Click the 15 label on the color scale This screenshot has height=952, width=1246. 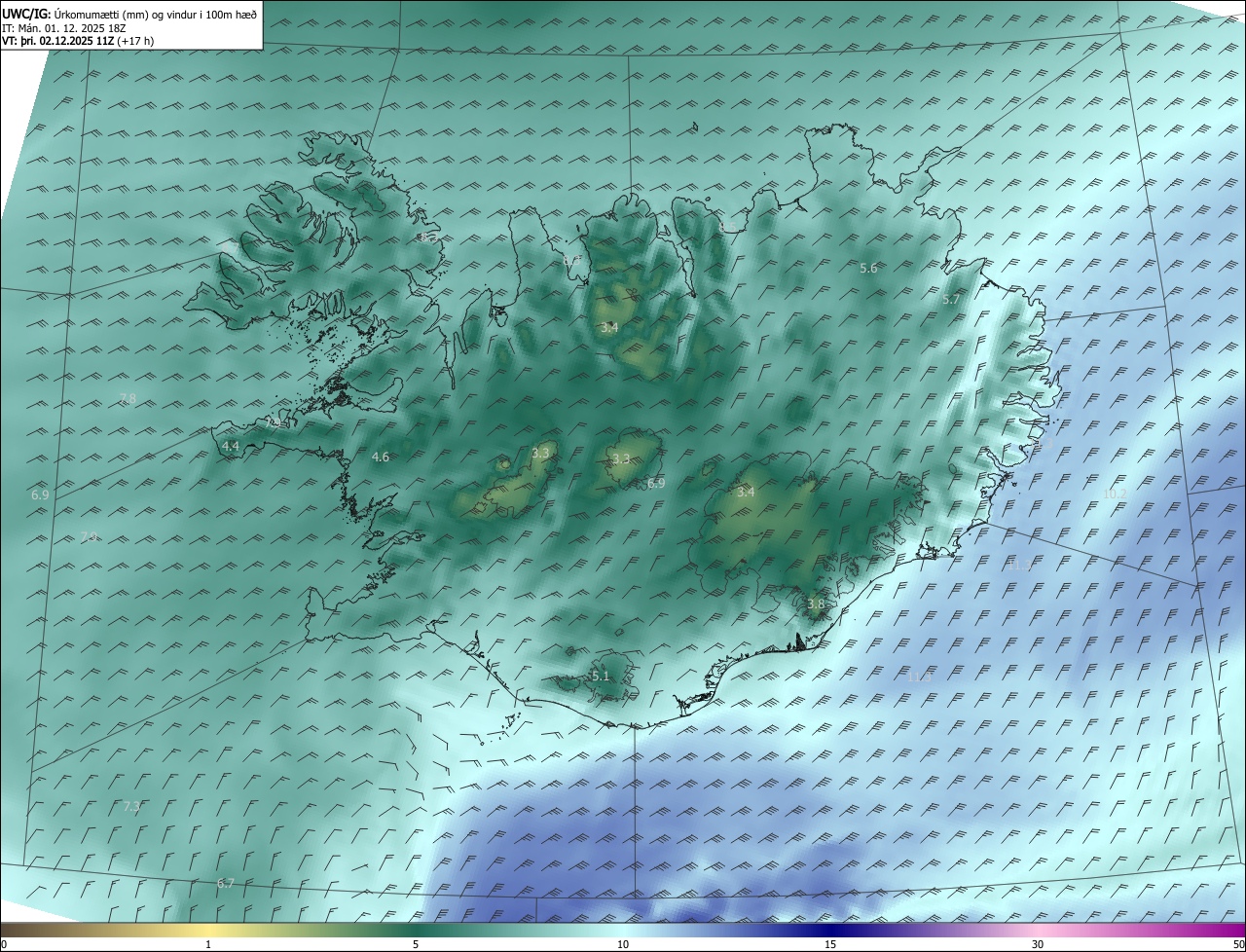pyautogui.click(x=830, y=944)
